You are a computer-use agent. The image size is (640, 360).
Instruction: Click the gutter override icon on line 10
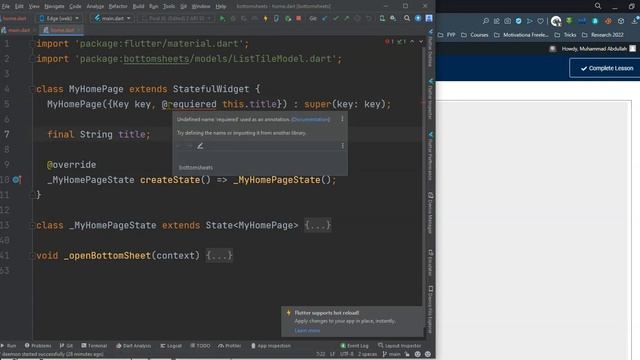(16, 180)
